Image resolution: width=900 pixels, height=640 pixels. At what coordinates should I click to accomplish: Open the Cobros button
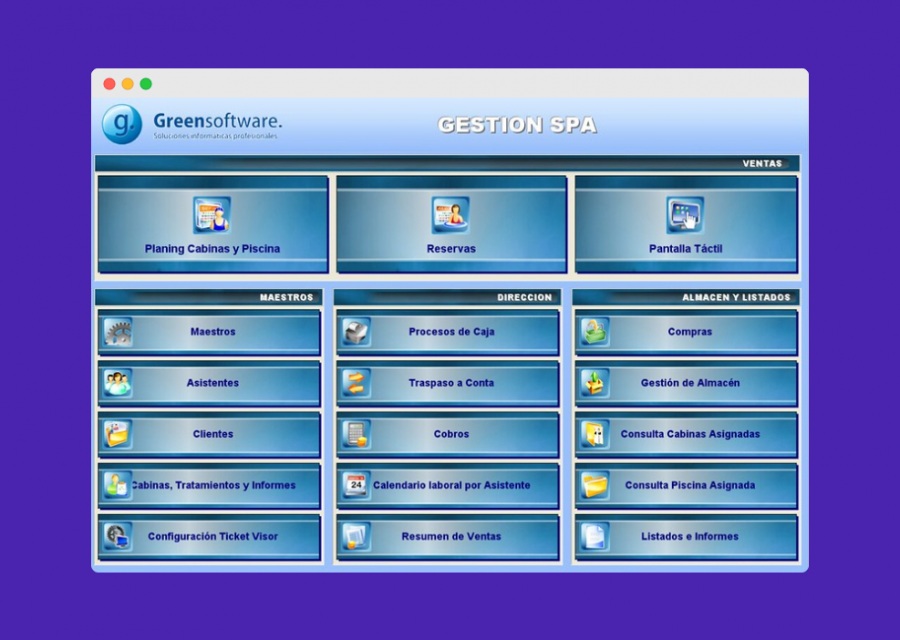point(448,435)
